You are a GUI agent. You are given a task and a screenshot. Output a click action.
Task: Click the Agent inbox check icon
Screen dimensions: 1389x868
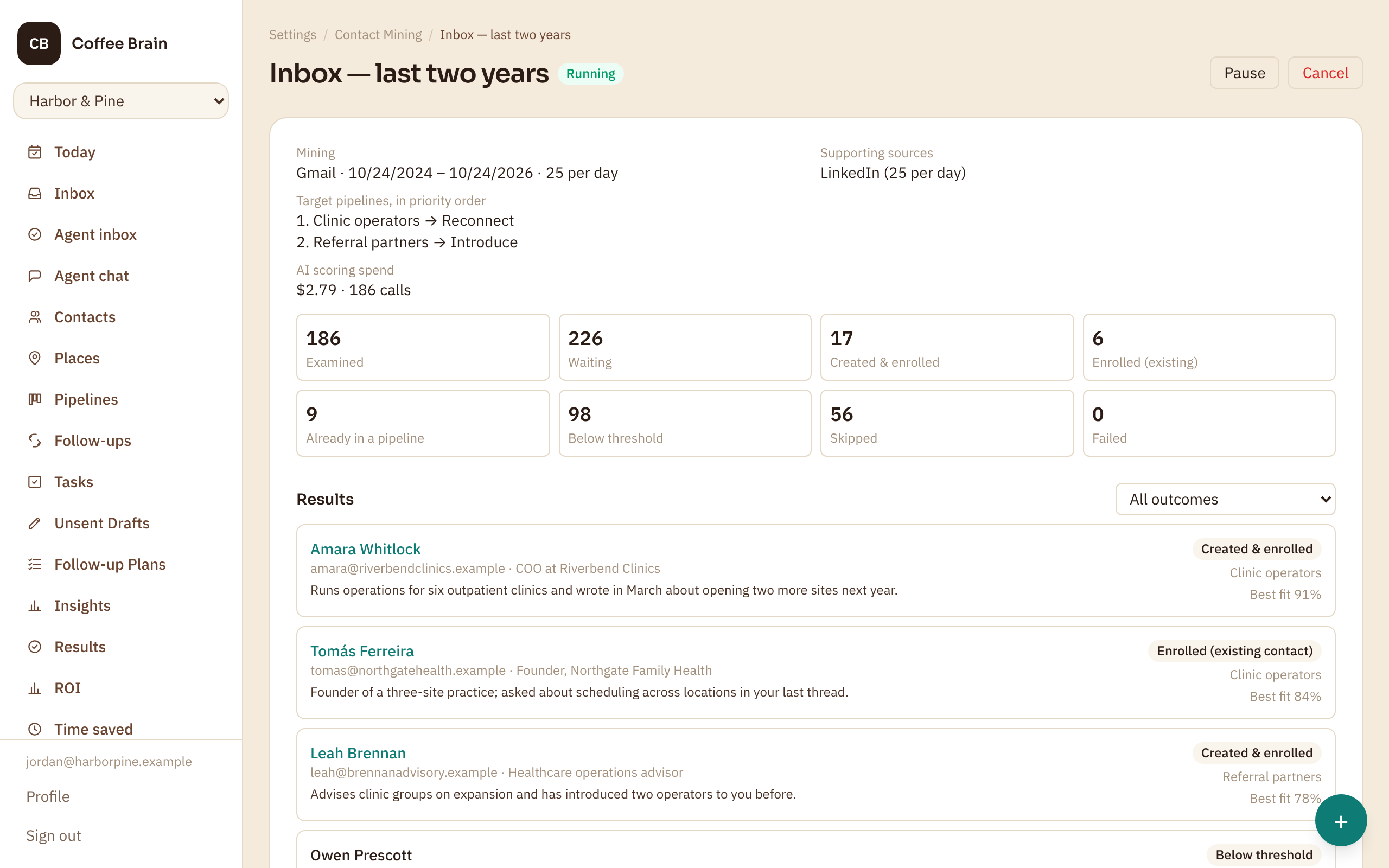(35, 235)
